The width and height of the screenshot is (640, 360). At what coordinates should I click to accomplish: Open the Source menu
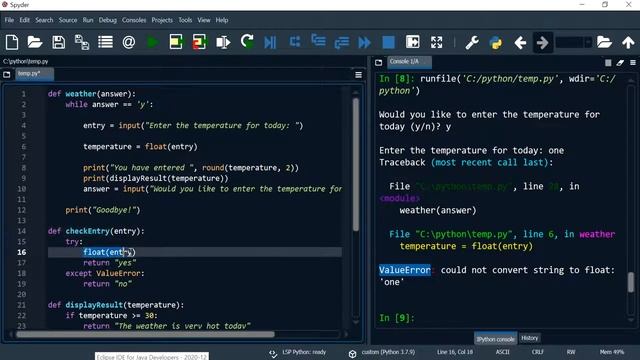click(68, 20)
